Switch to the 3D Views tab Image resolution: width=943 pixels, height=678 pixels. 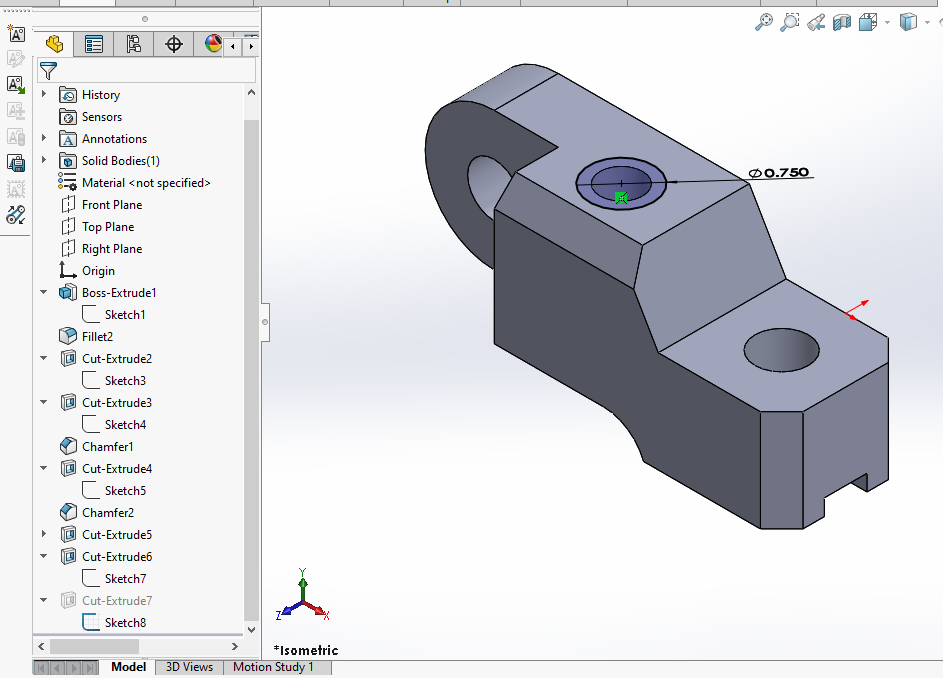tap(189, 667)
